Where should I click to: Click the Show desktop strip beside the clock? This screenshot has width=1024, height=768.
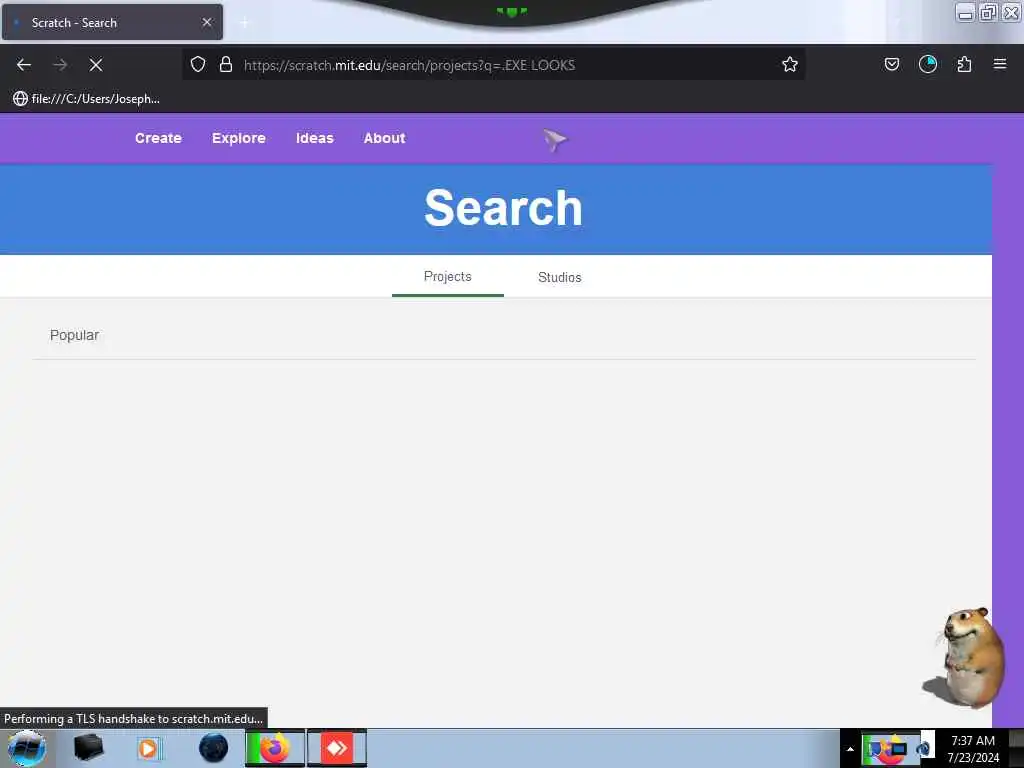tap(1016, 748)
